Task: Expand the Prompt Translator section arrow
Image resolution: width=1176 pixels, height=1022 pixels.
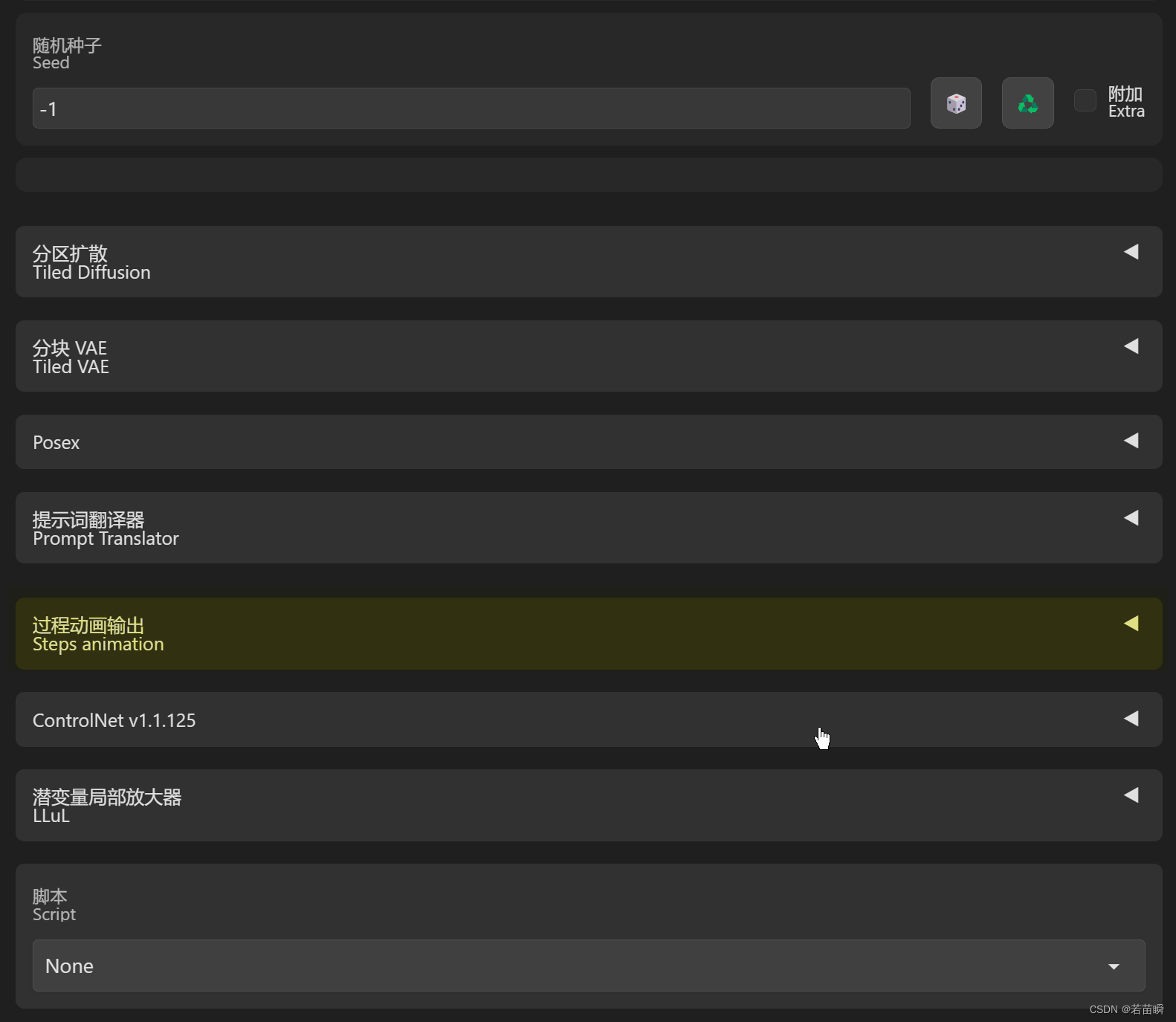Action: [x=1131, y=518]
